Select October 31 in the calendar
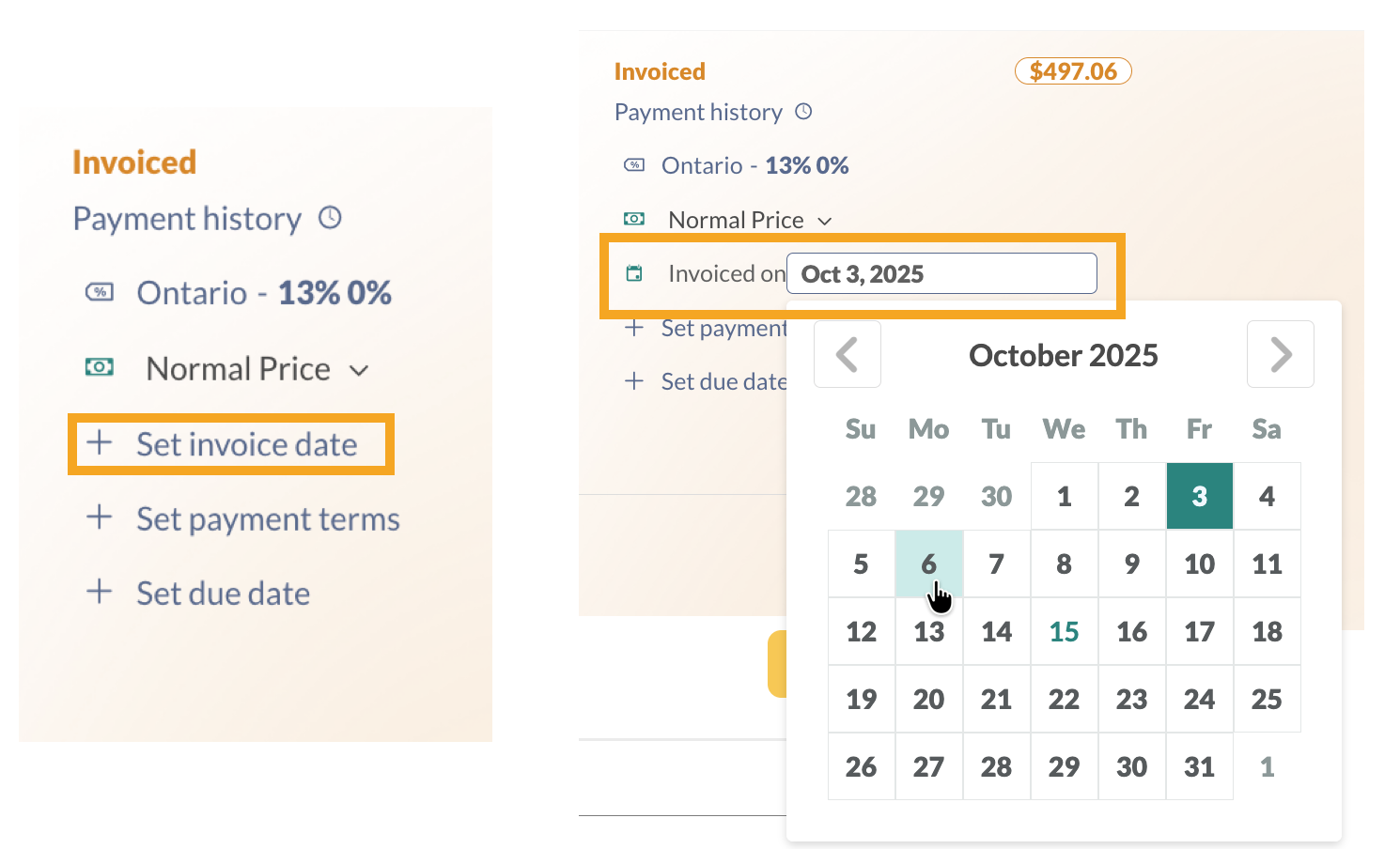The image size is (1400, 849). (x=1199, y=766)
